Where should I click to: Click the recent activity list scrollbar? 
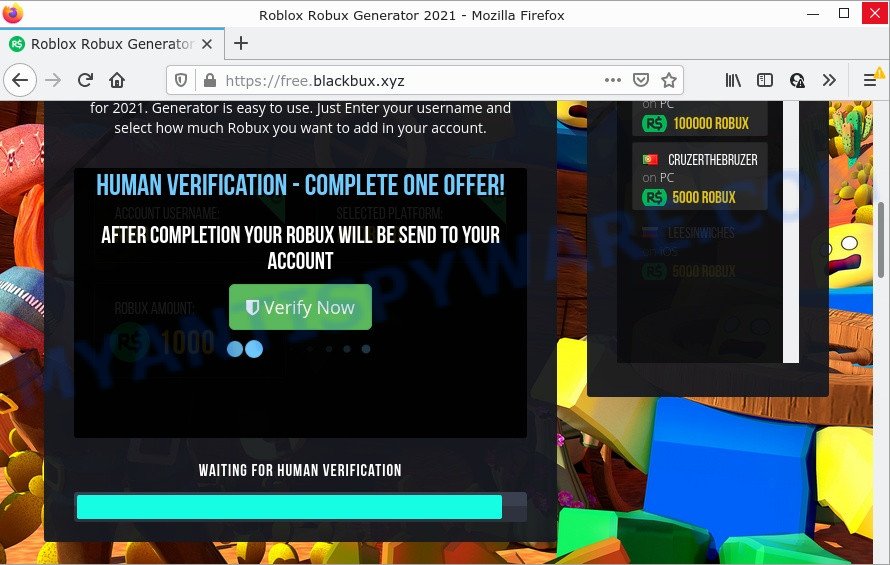coord(791,232)
